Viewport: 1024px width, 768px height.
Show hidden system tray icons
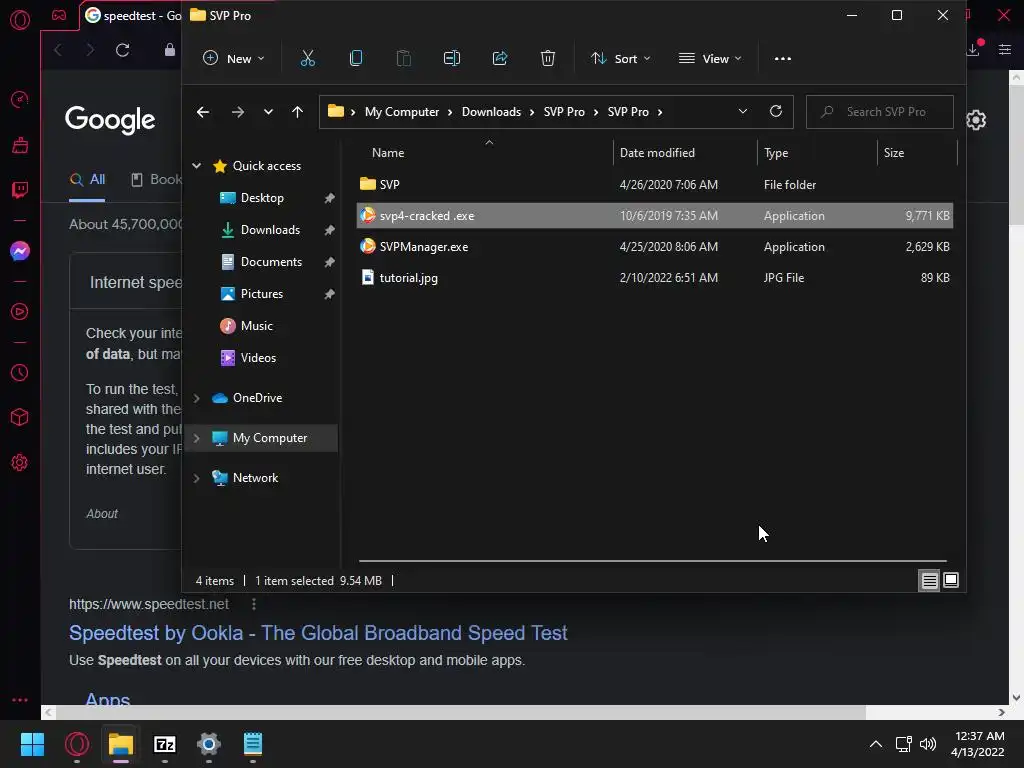click(x=876, y=744)
